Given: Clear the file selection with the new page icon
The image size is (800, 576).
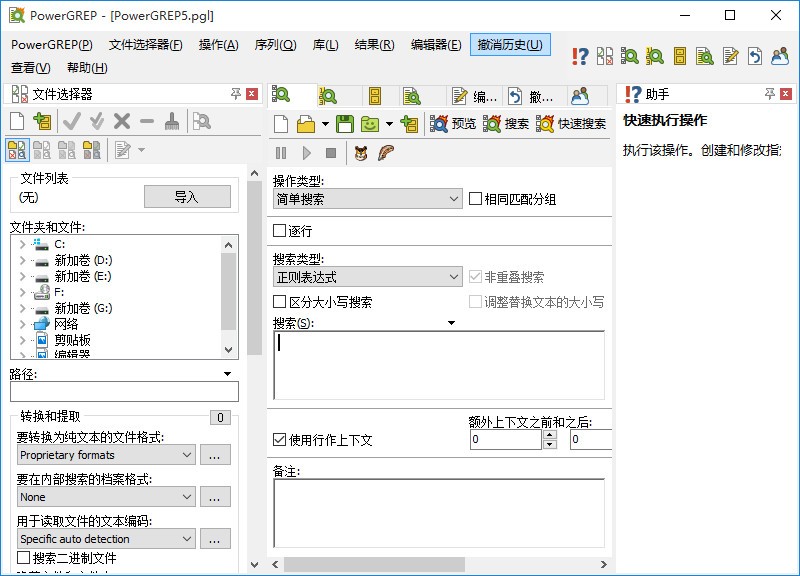Looking at the screenshot, I should click(x=17, y=121).
